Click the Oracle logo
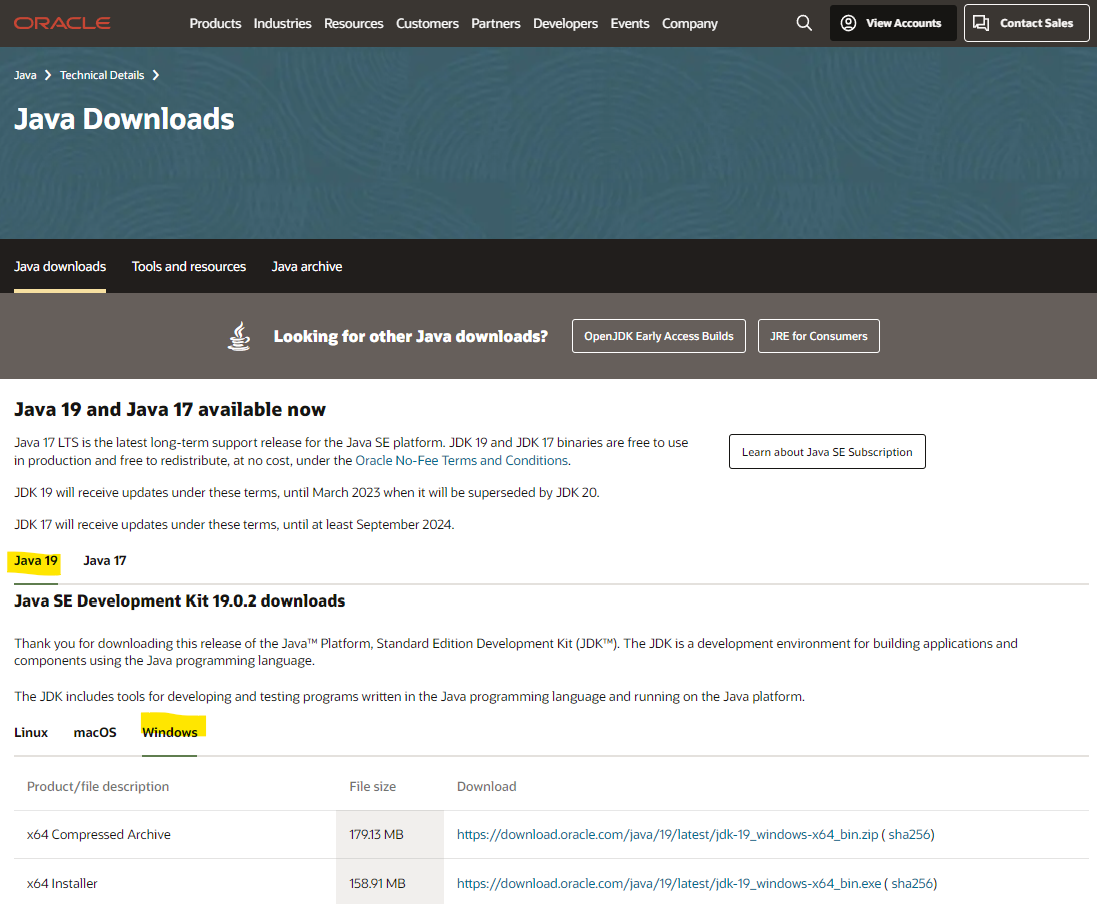This screenshot has height=904, width=1097. [x=62, y=23]
